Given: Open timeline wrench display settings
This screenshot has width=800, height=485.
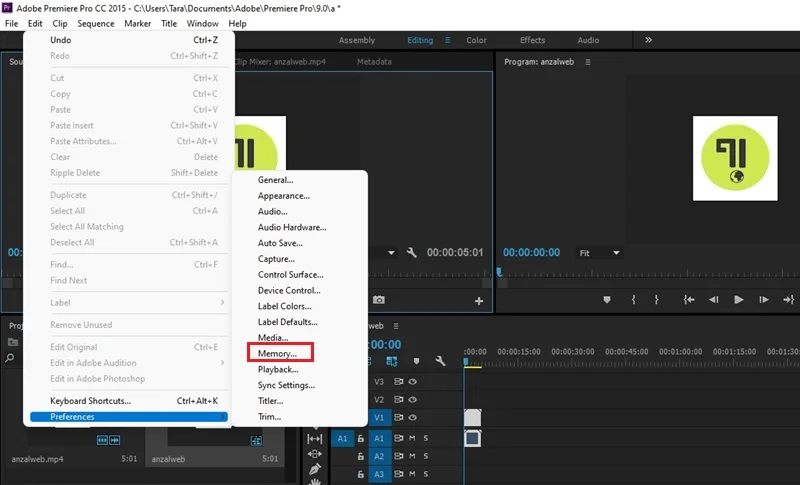Looking at the screenshot, I should pyautogui.click(x=440, y=361).
